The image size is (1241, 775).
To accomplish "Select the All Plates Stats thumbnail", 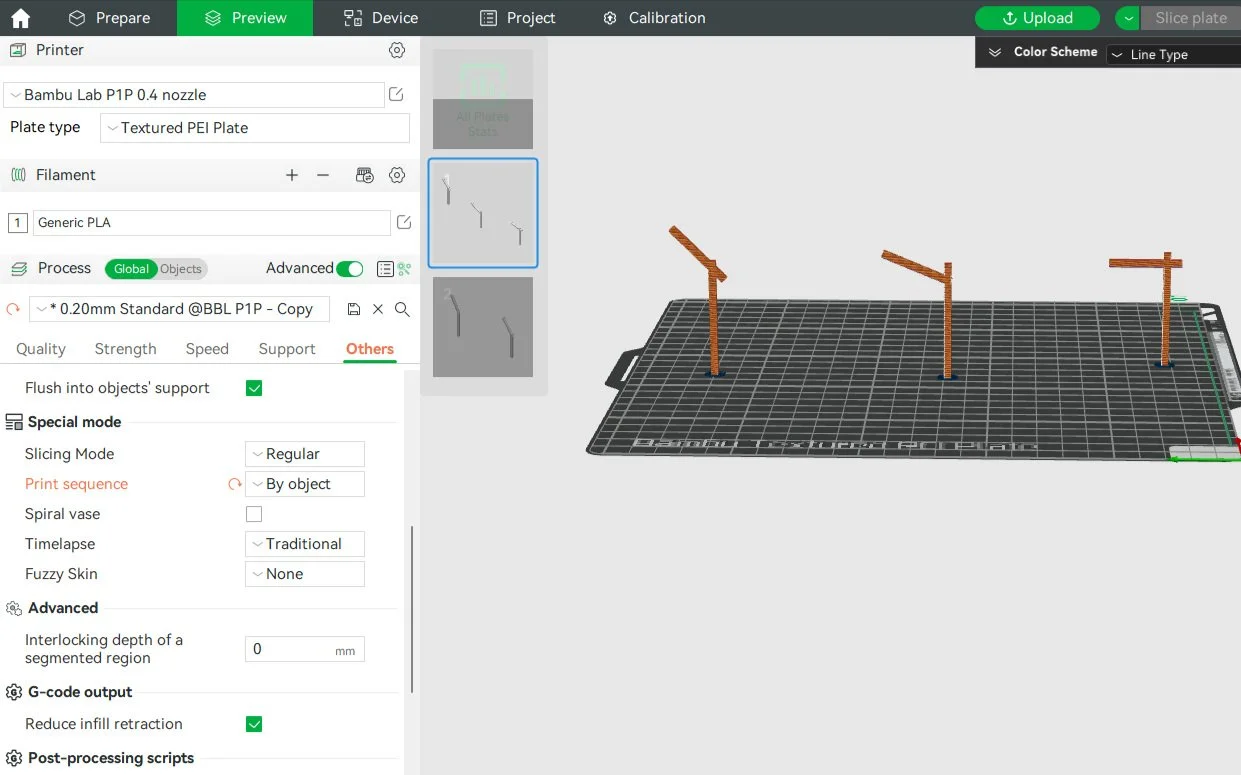I will pos(483,100).
